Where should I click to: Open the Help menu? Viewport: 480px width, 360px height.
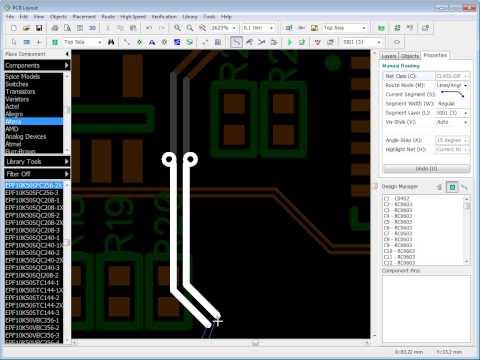pyautogui.click(x=226, y=17)
